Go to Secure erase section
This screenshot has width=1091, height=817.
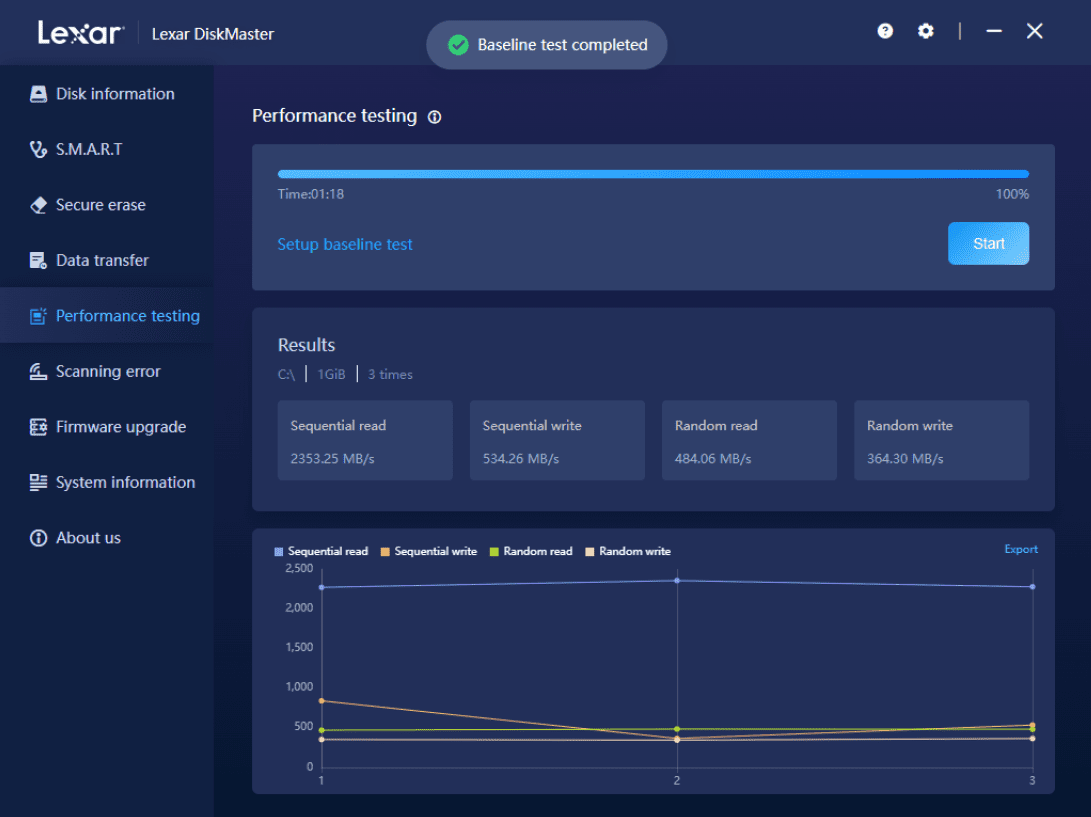point(107,205)
